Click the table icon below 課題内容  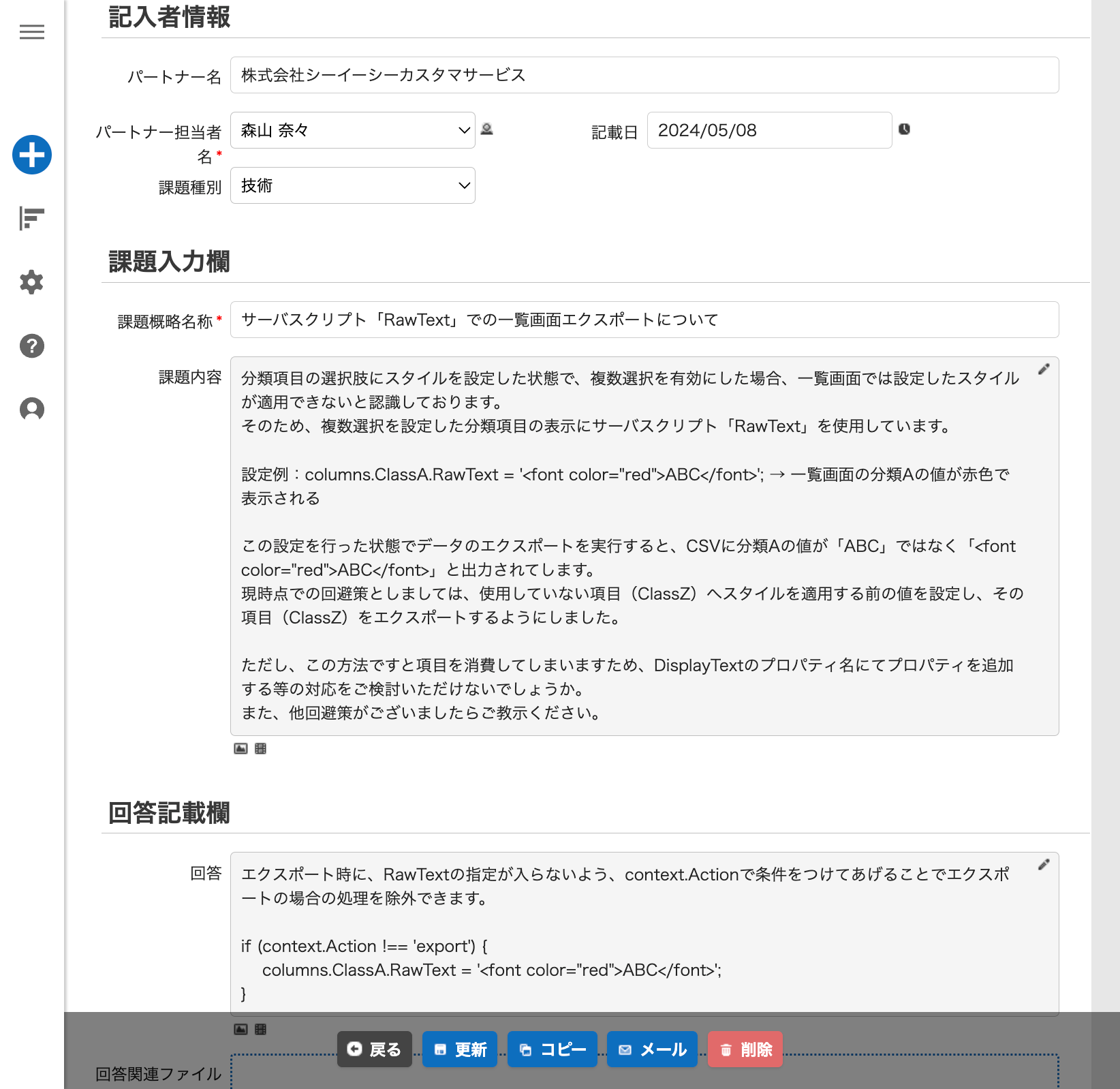tap(260, 748)
